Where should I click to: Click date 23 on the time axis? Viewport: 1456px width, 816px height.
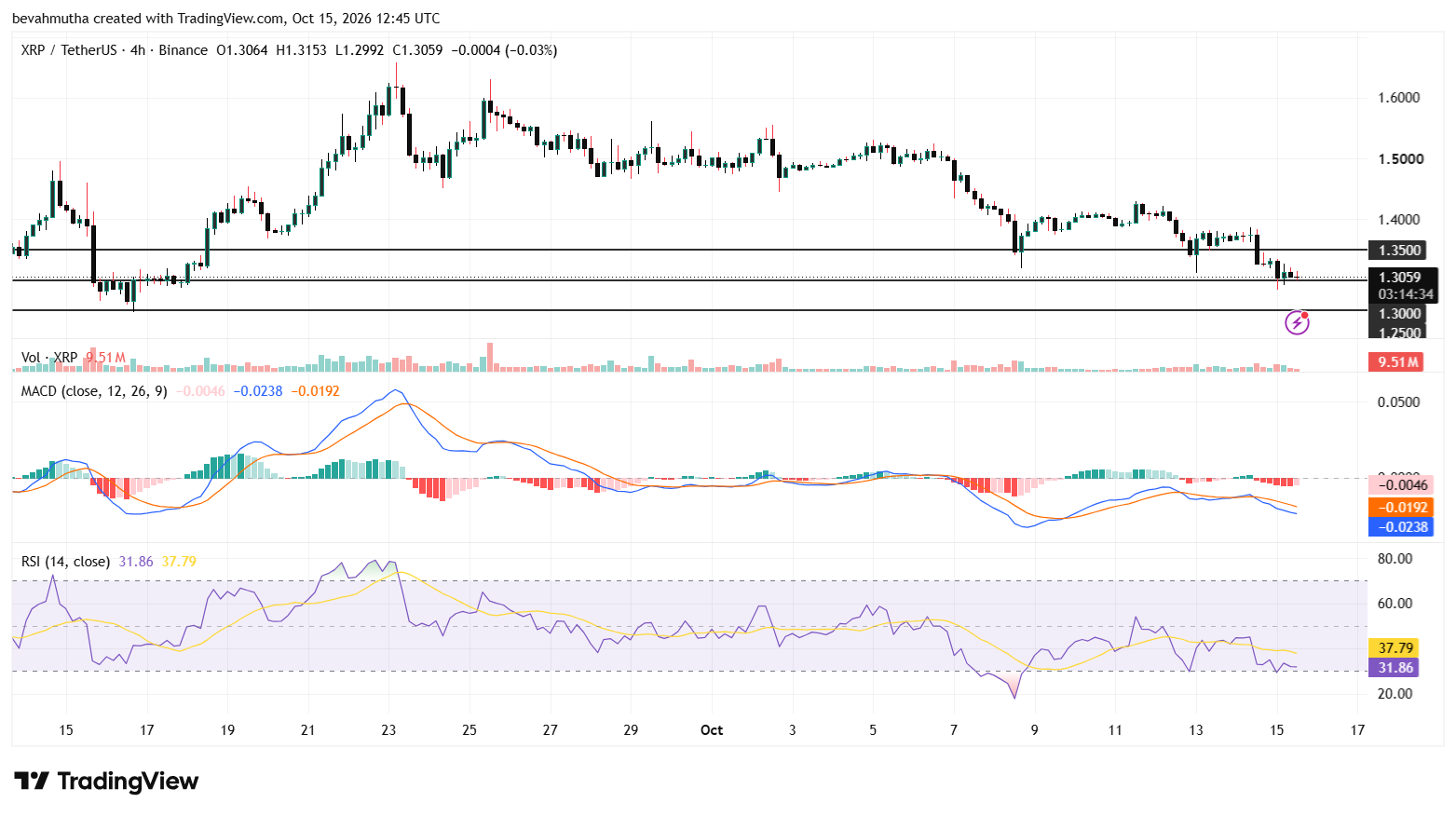pos(388,730)
